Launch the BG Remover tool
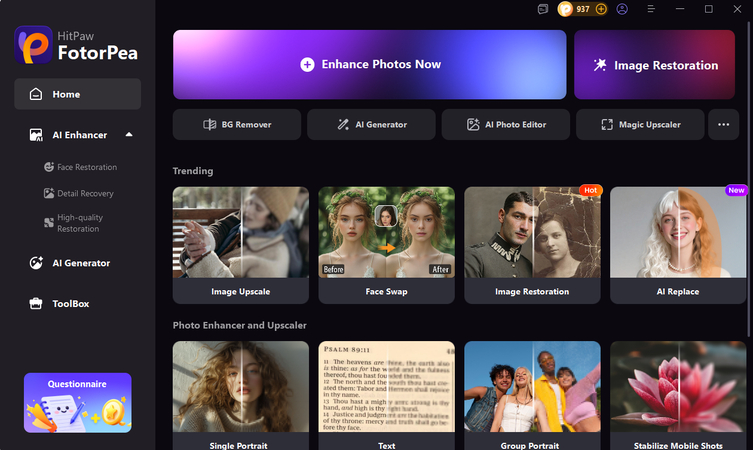This screenshot has height=450, width=753. point(237,124)
